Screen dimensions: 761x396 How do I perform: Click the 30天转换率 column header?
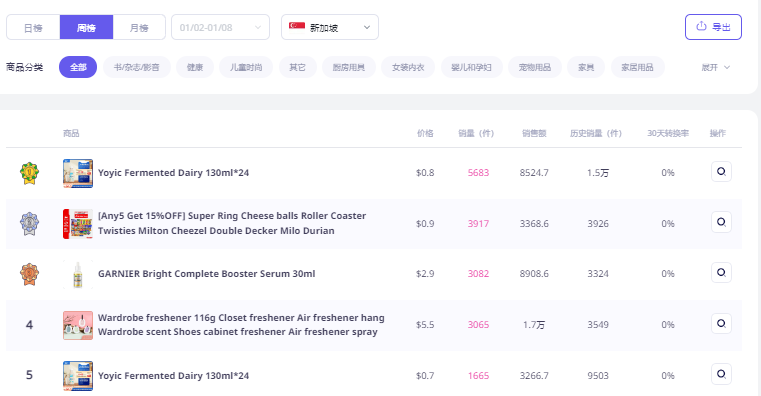click(668, 133)
